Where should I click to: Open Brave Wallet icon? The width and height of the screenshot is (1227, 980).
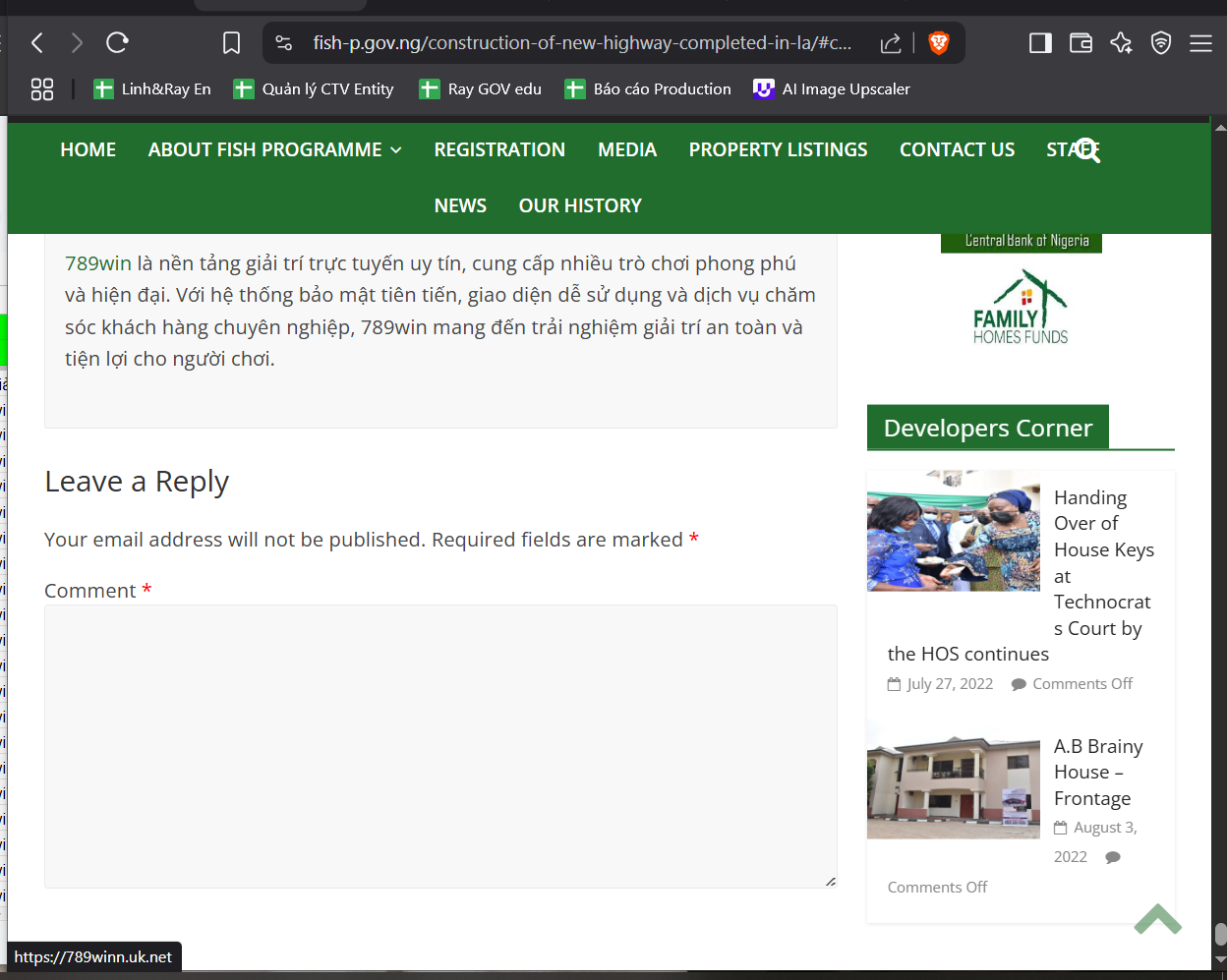pos(1081,42)
